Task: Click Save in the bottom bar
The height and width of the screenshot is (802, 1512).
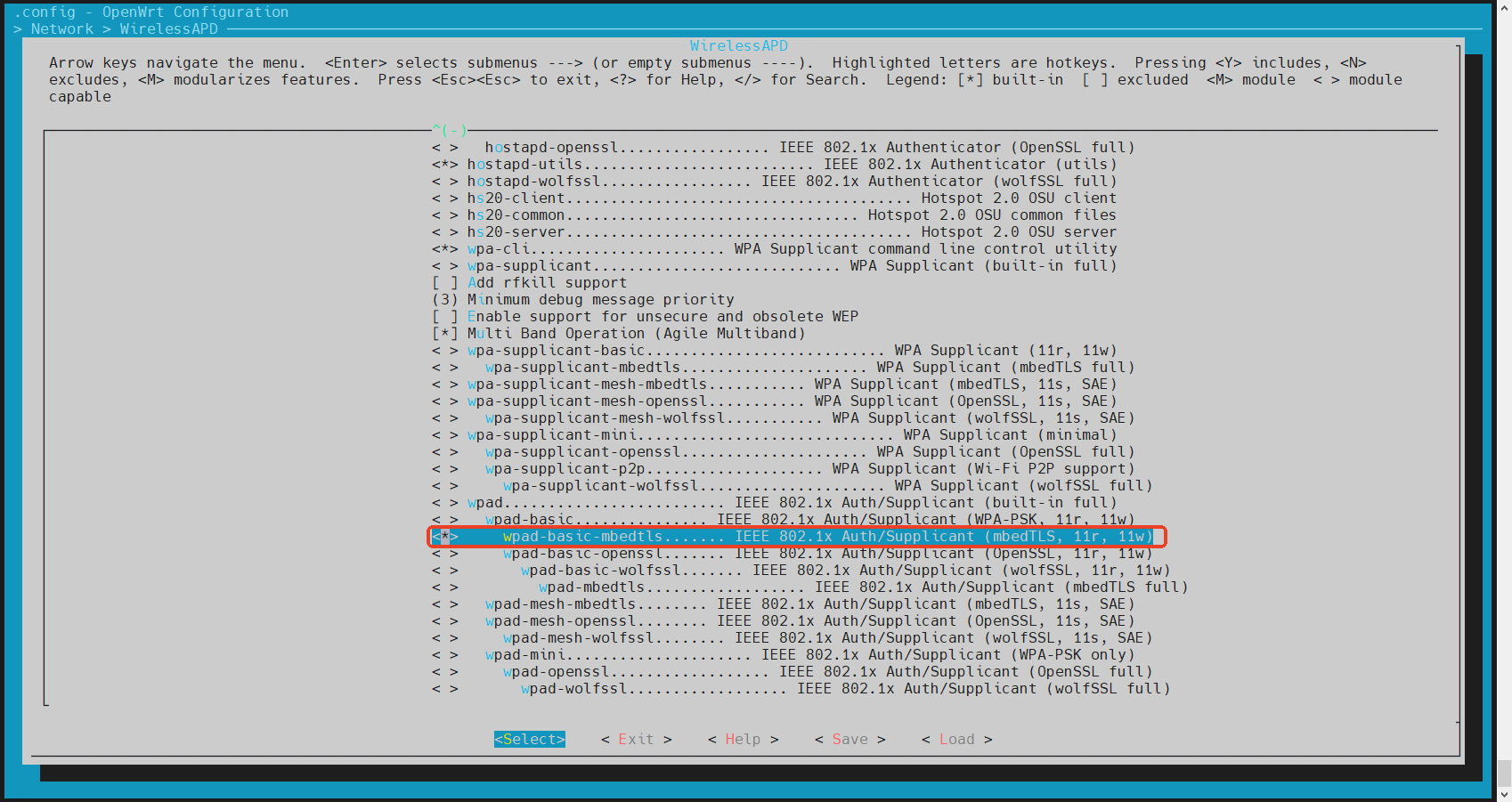Action: point(849,739)
